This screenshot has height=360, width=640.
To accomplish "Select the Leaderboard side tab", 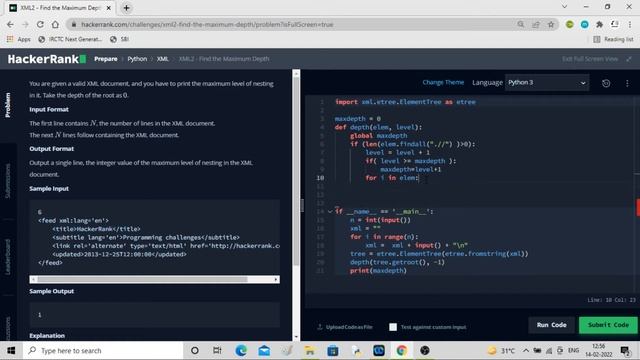I will pyautogui.click(x=7, y=257).
